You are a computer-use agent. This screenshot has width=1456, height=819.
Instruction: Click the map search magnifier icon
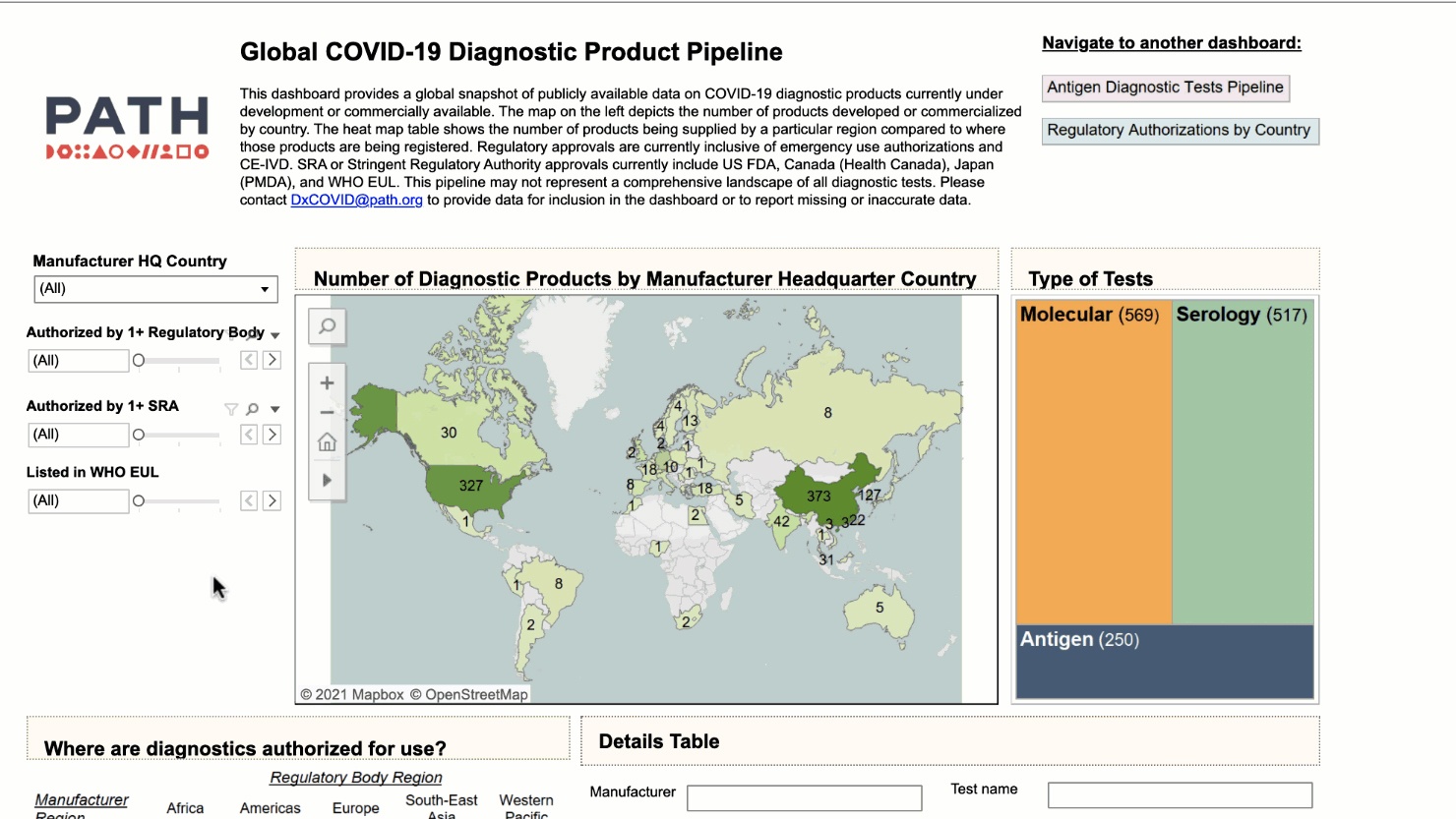(x=328, y=326)
